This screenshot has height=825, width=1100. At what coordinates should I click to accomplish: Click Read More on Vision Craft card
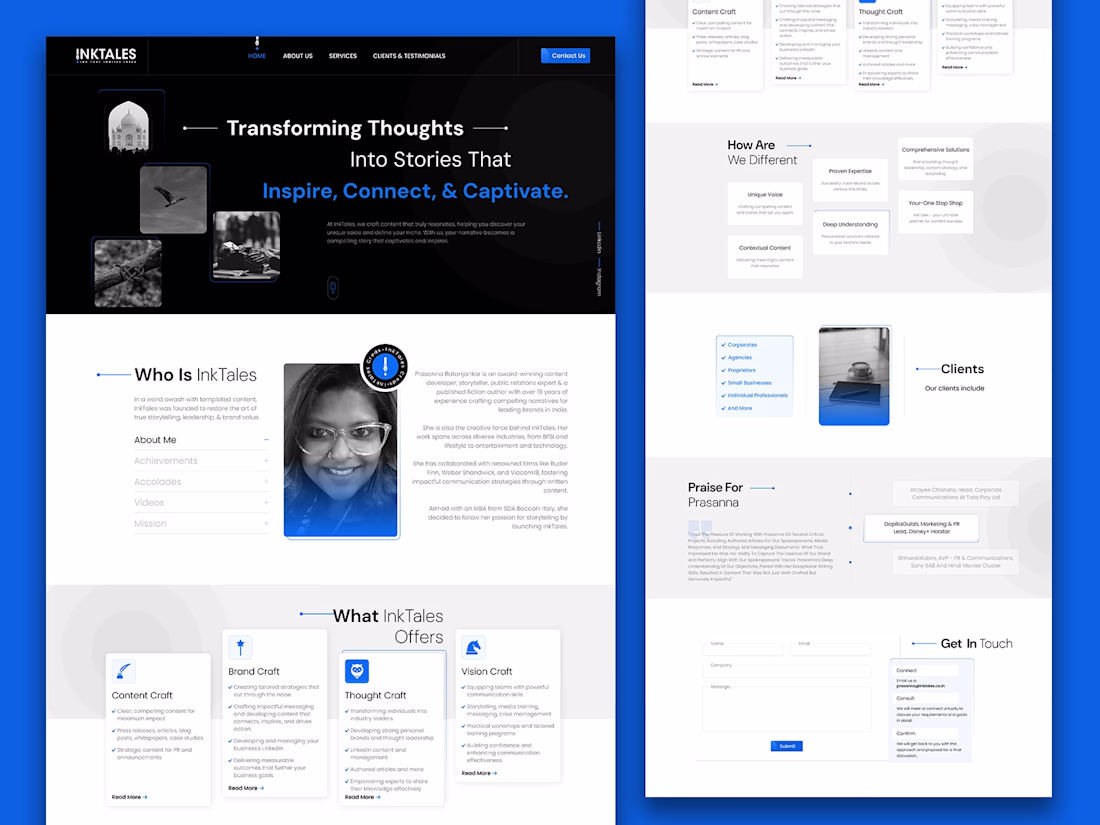(478, 773)
